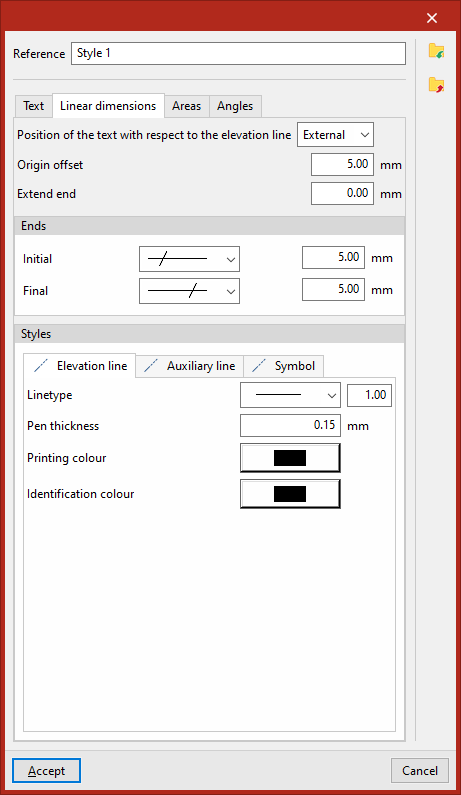Open the Angles tab
Screen dimensions: 461x795
235,106
